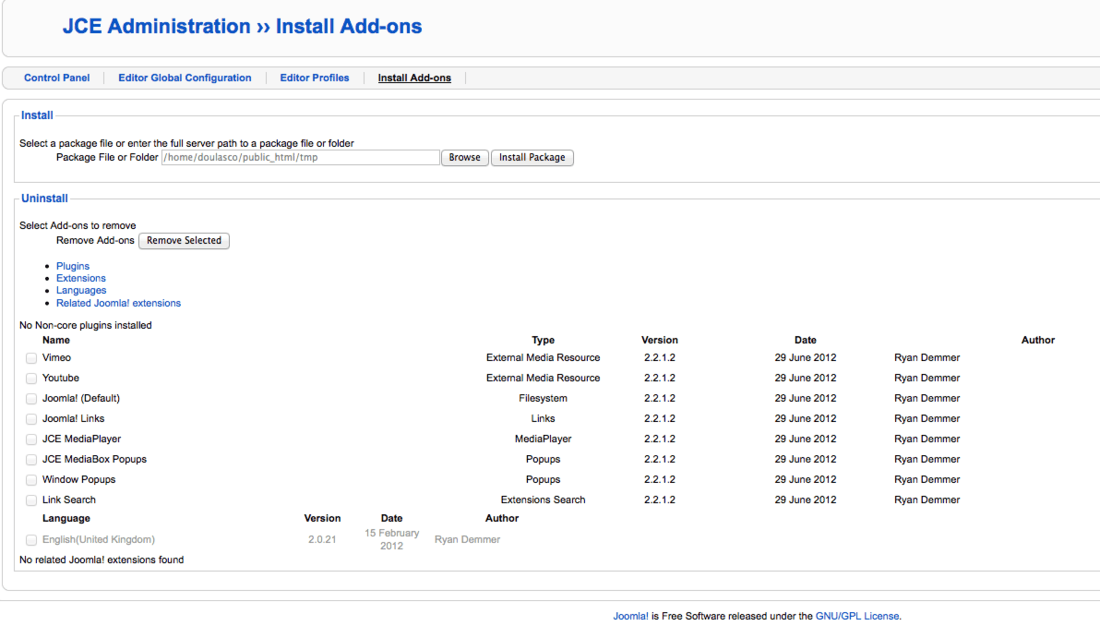The image size is (1100, 626).
Task: Click the JCE MediaPlayer name
Action: [x=81, y=439]
